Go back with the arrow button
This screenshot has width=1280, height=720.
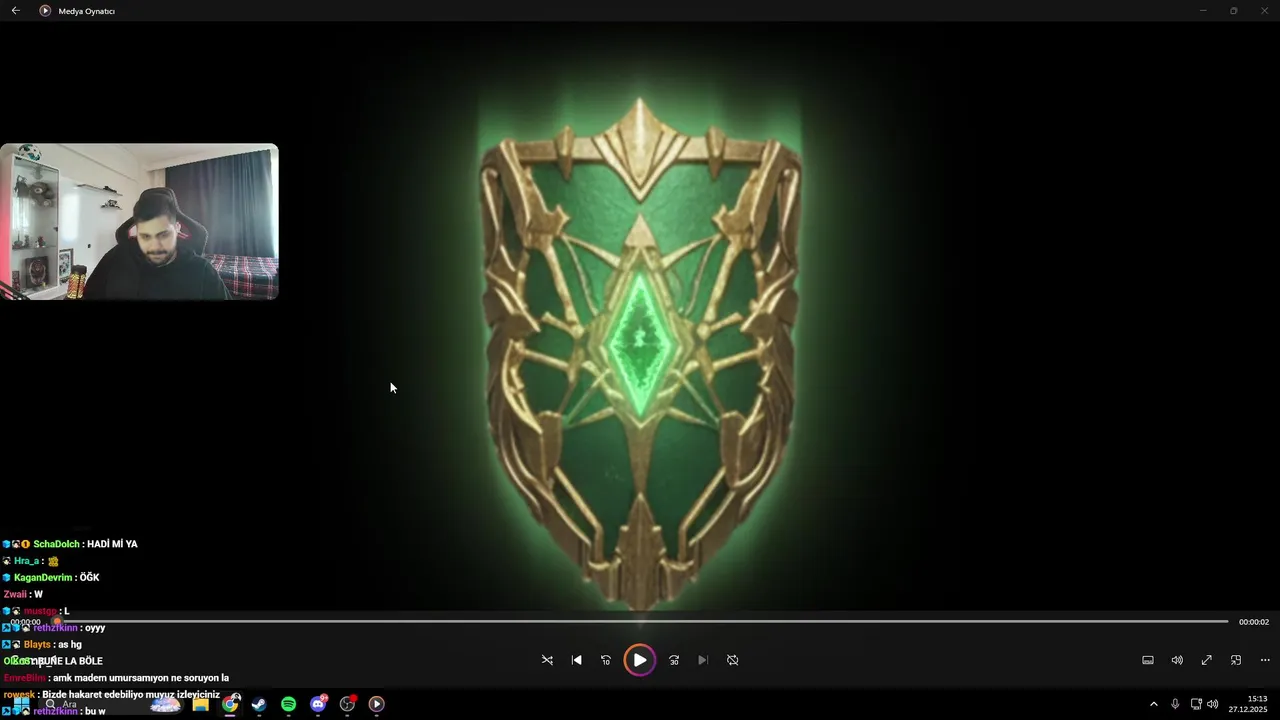15,11
